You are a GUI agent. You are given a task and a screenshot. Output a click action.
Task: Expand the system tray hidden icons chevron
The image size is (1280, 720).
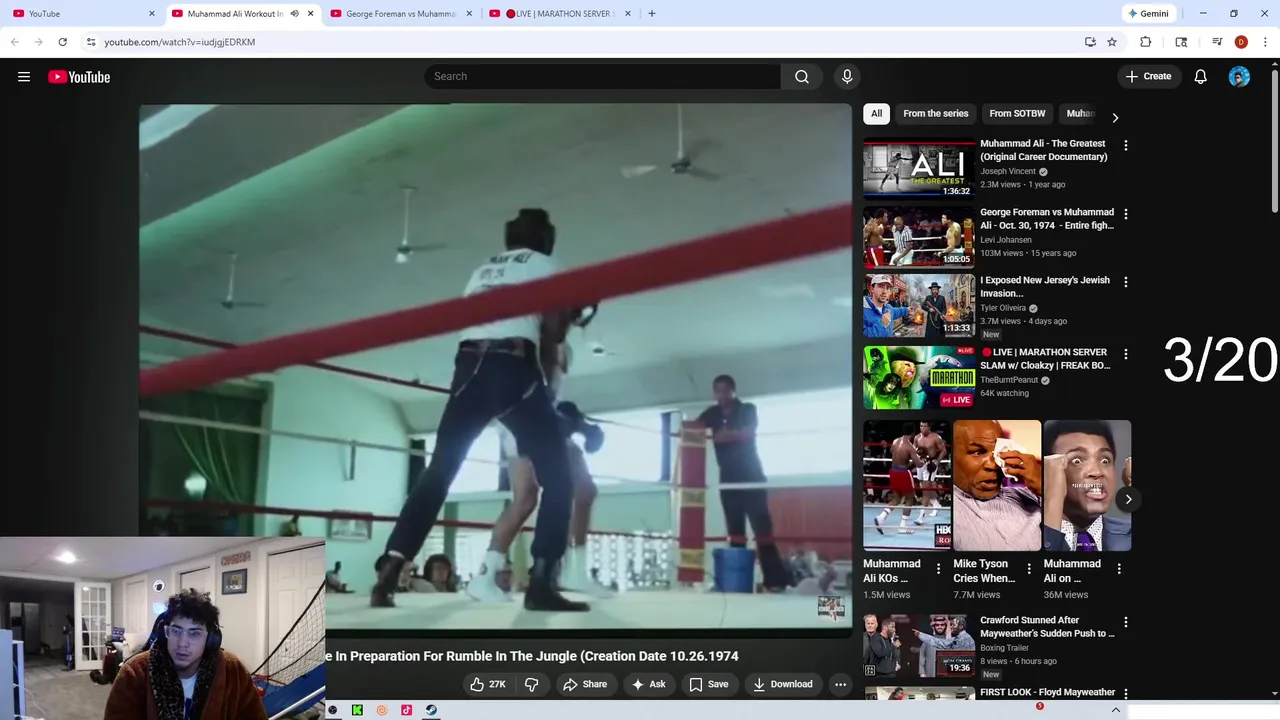tap(1116, 710)
